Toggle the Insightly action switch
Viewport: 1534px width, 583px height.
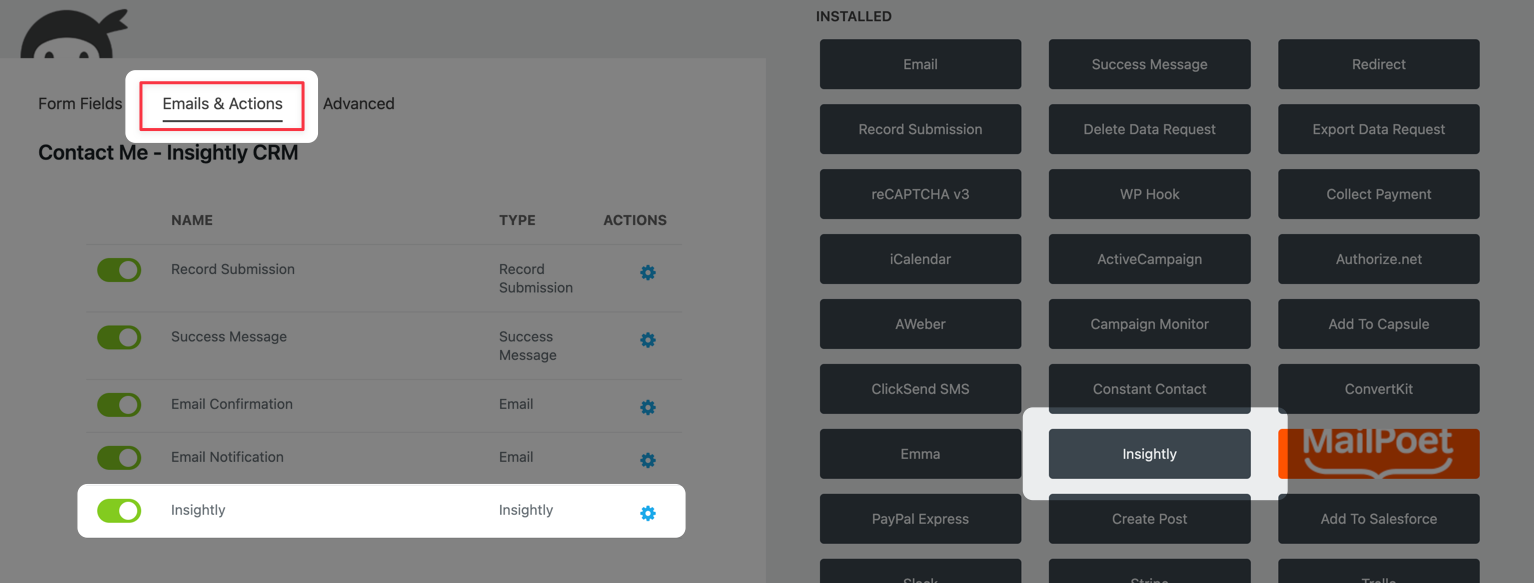[119, 510]
